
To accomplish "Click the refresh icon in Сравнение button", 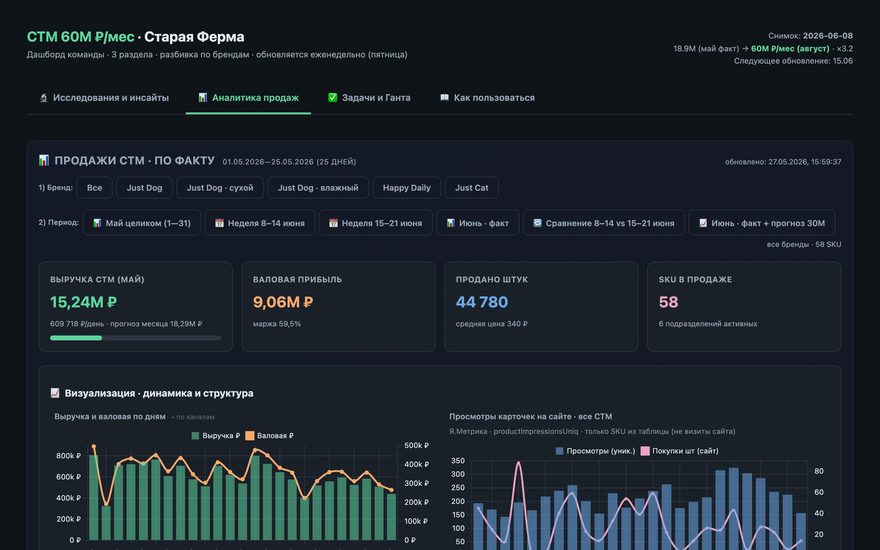I will coord(537,223).
